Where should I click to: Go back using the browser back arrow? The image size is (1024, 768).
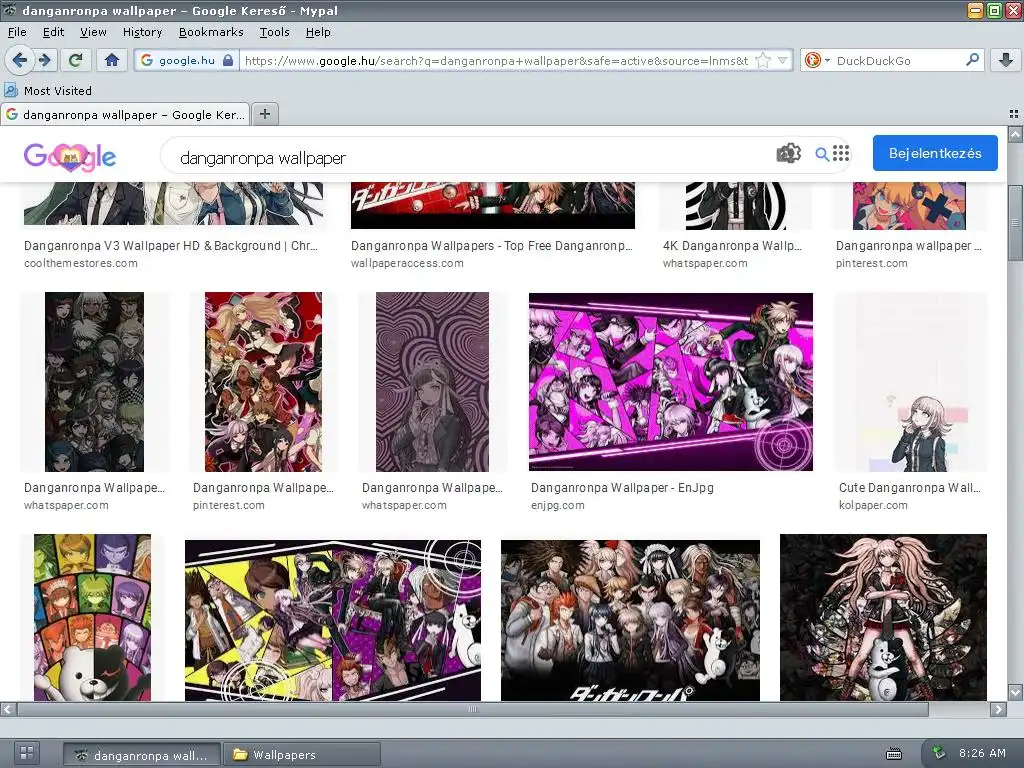20,60
